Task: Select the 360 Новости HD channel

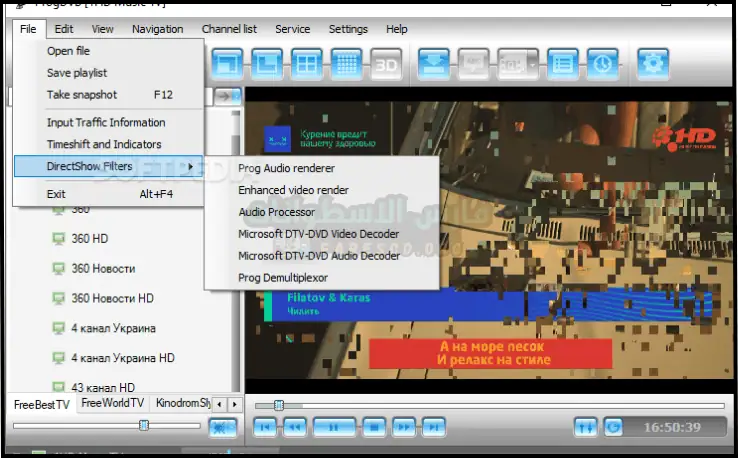Action: [x=112, y=298]
